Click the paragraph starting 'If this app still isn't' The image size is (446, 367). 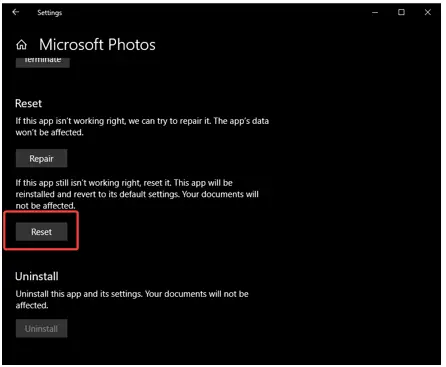tap(137, 194)
